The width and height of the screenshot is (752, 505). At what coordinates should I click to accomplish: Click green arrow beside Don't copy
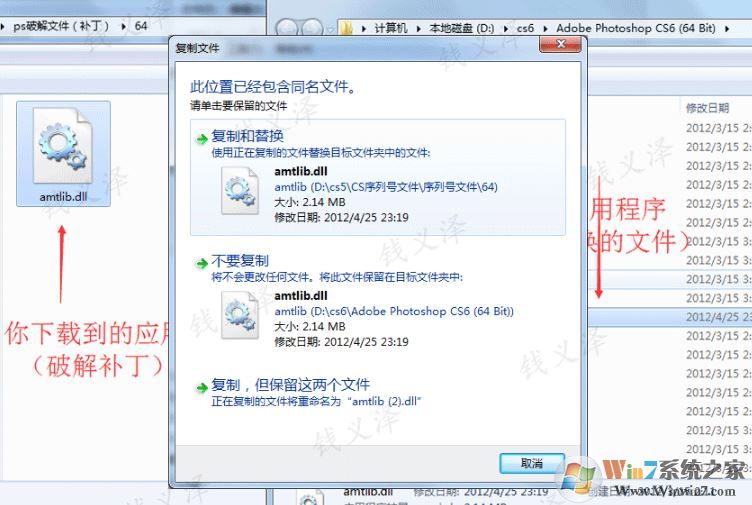point(201,263)
